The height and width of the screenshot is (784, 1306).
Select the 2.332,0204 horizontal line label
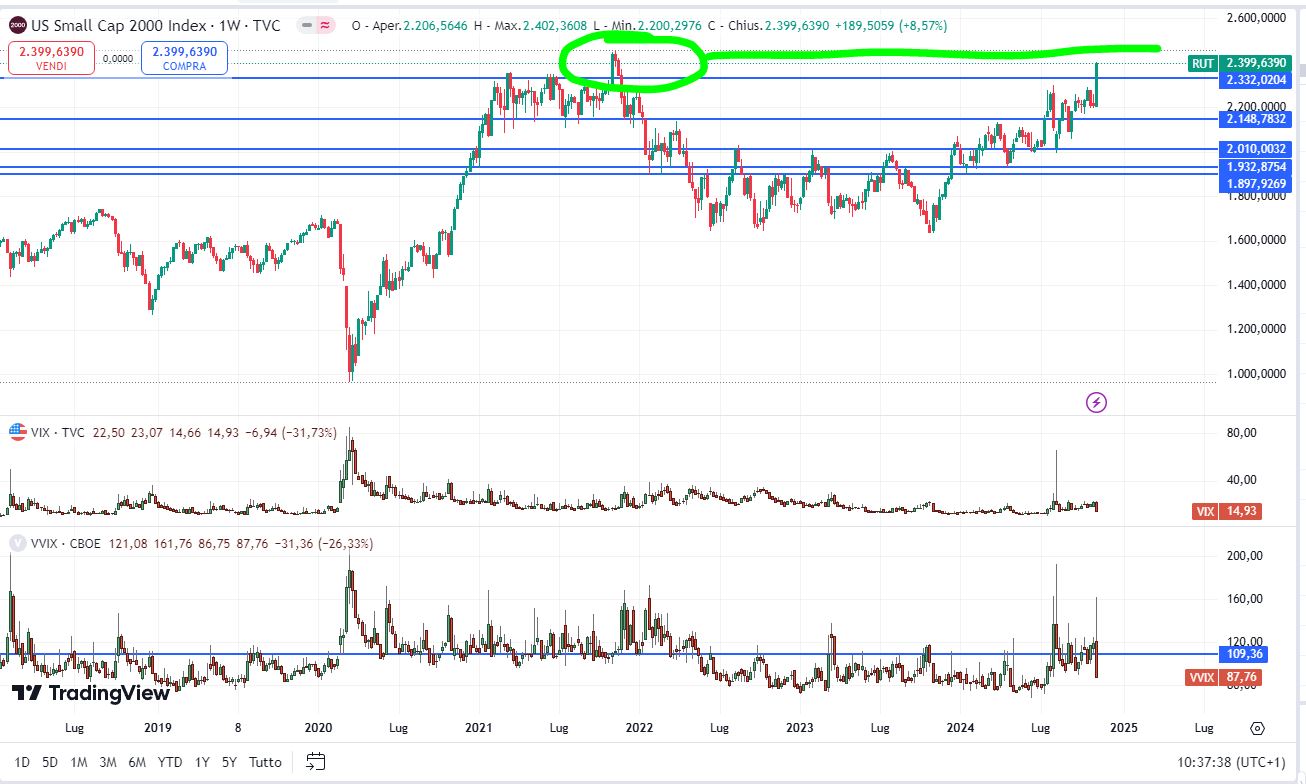point(1255,79)
